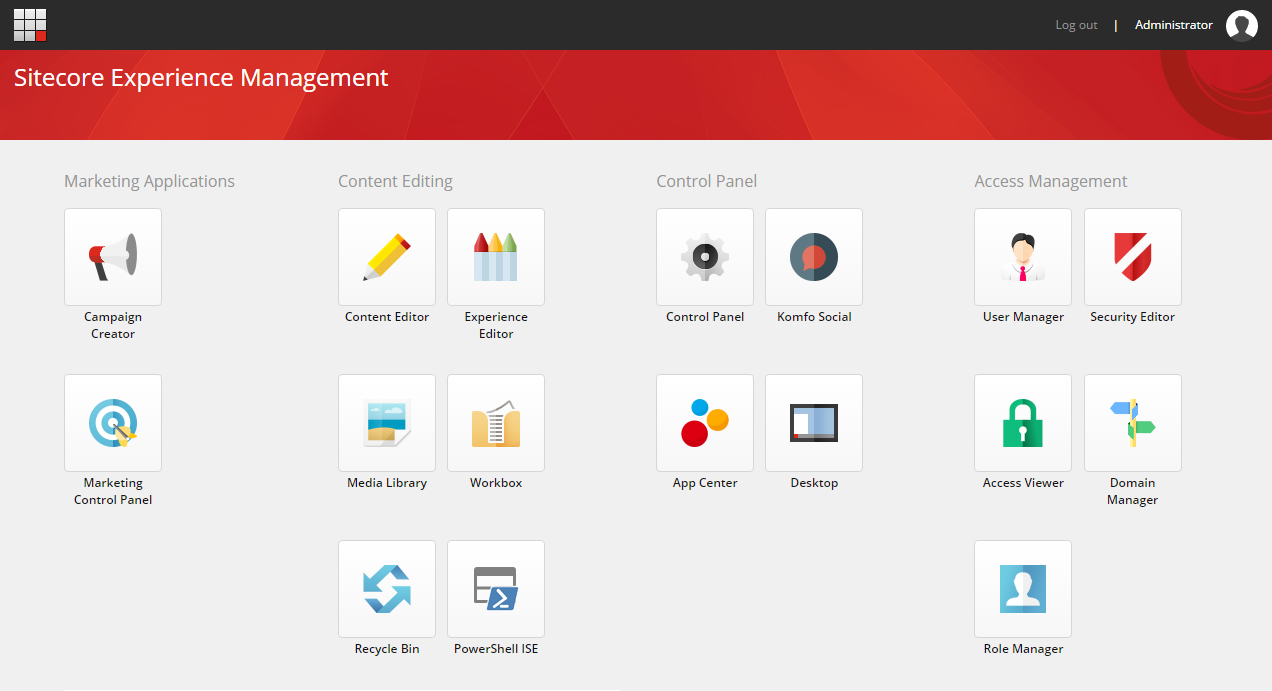Screen dimensions: 1272x691
Task: Click the Security Editor label
Action: (1133, 317)
